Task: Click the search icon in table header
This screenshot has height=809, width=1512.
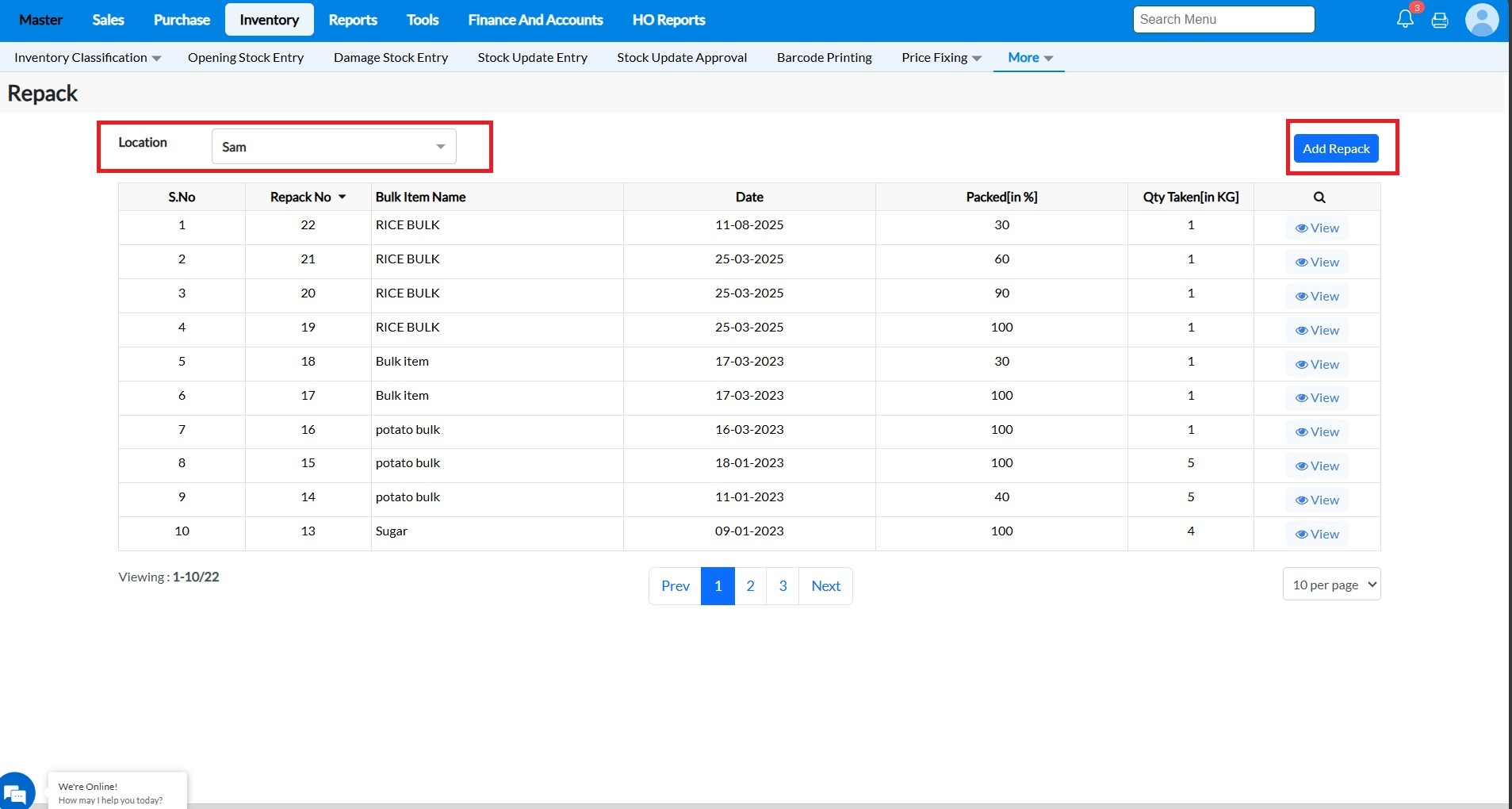Action: (x=1319, y=197)
